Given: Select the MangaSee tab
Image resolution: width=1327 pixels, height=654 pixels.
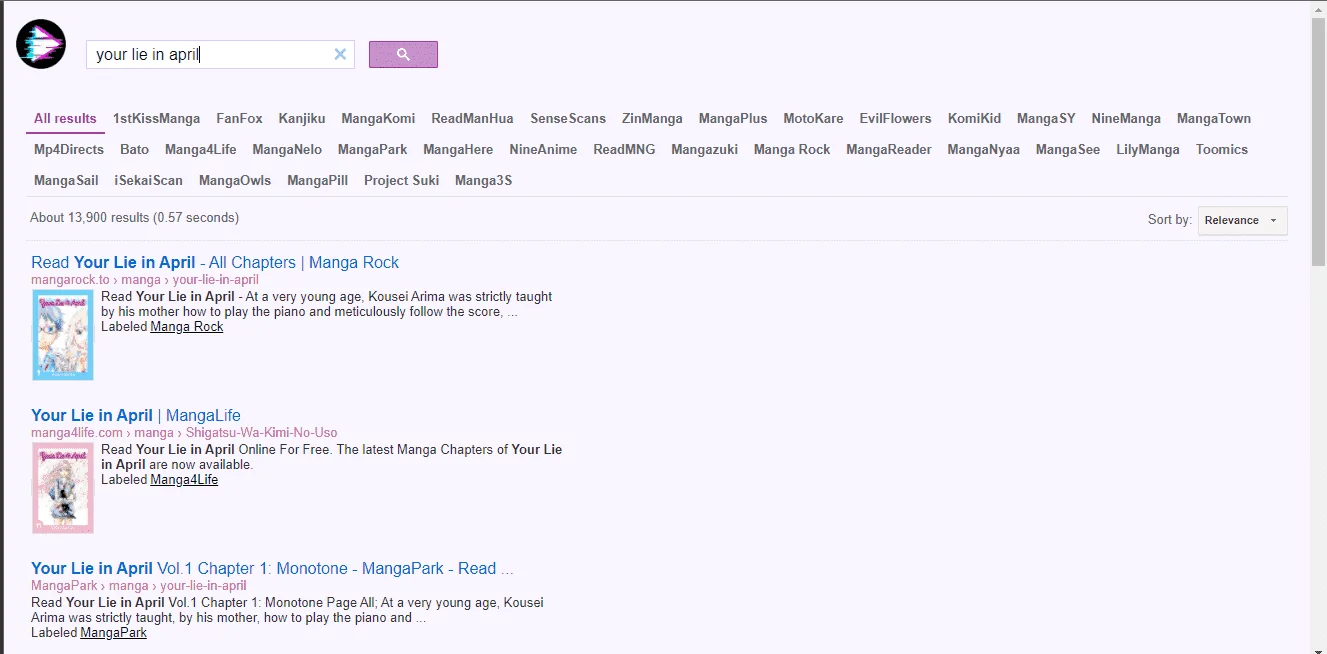Looking at the screenshot, I should [1068, 149].
